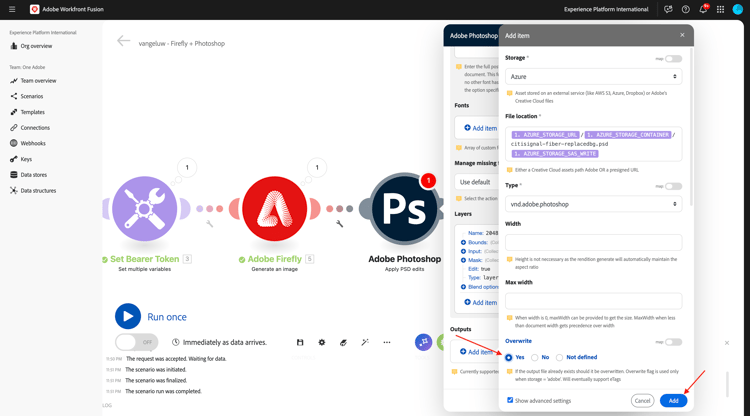
Task: Open the user profile avatar
Action: [738, 9]
